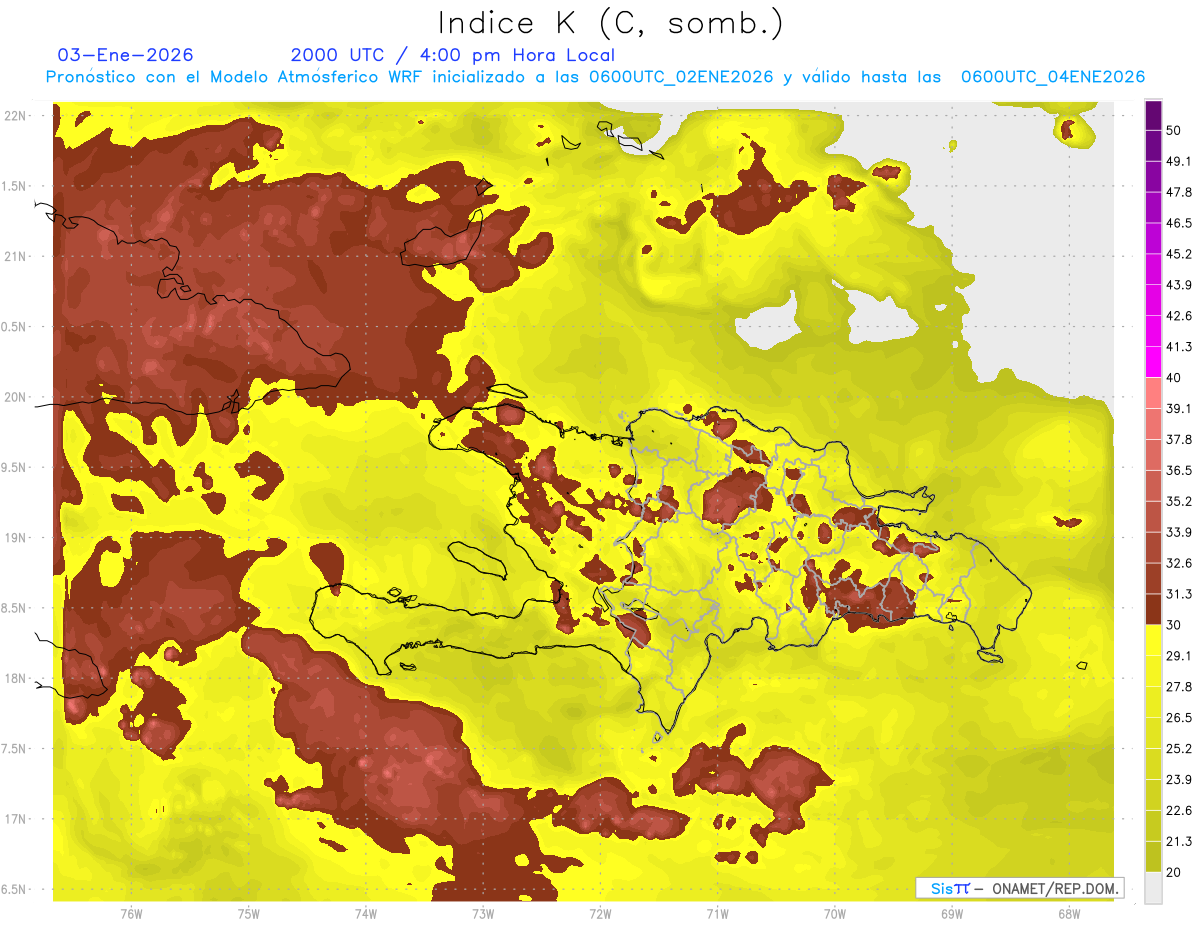The width and height of the screenshot is (1200, 927).
Task: Click the "71W" longitude label
Action: [717, 914]
